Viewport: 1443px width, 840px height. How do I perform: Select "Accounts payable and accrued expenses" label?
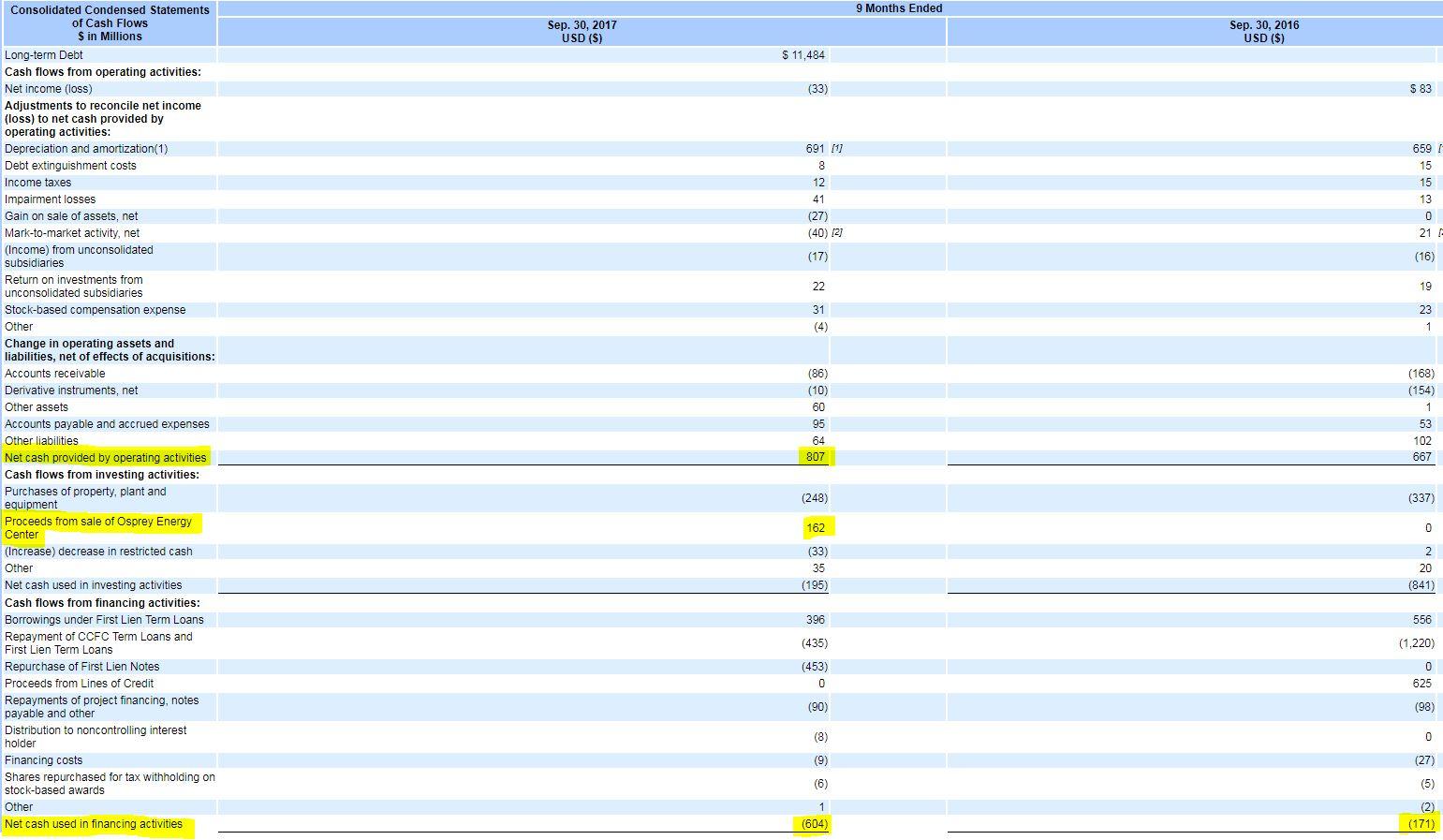coord(107,424)
